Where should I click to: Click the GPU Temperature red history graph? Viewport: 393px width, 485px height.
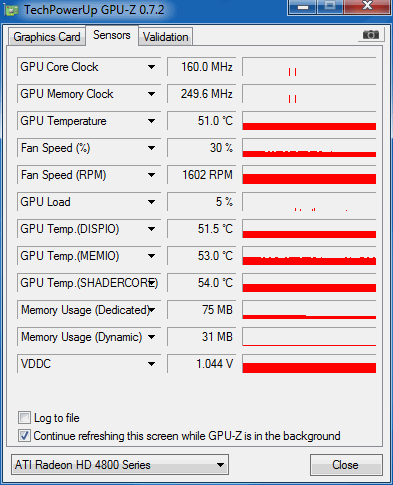(x=309, y=121)
